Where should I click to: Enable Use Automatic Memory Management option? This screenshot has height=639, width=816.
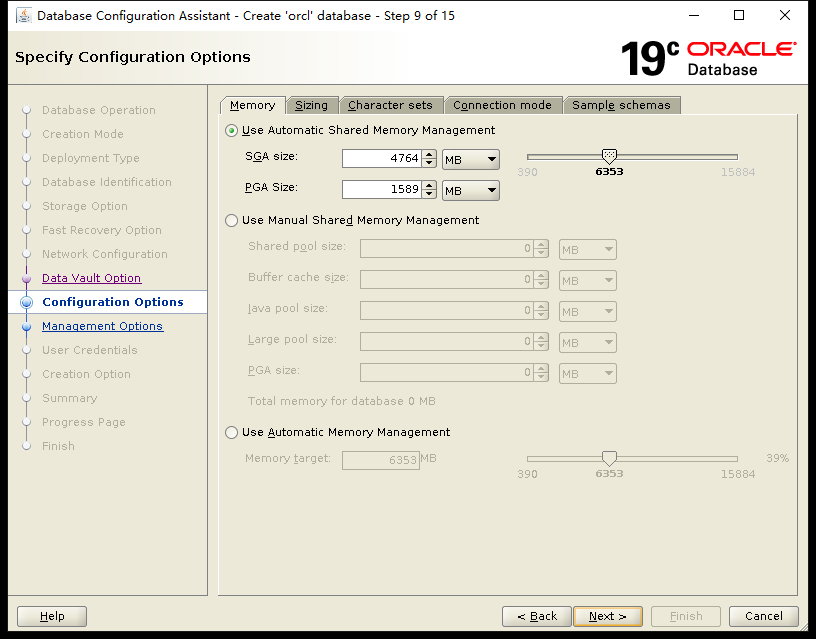coord(232,432)
